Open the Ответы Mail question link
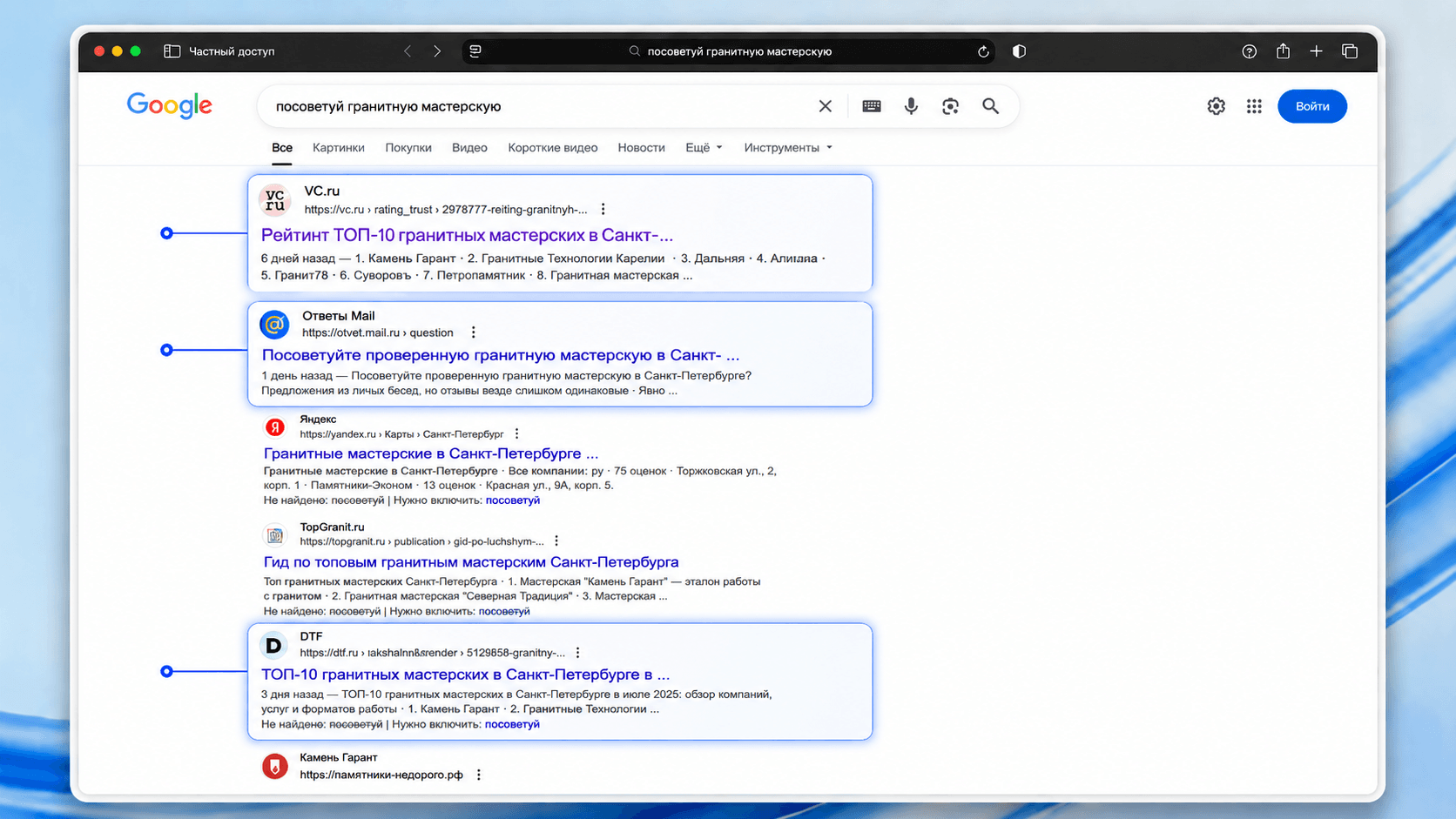The width and height of the screenshot is (1456, 819). pos(501,355)
